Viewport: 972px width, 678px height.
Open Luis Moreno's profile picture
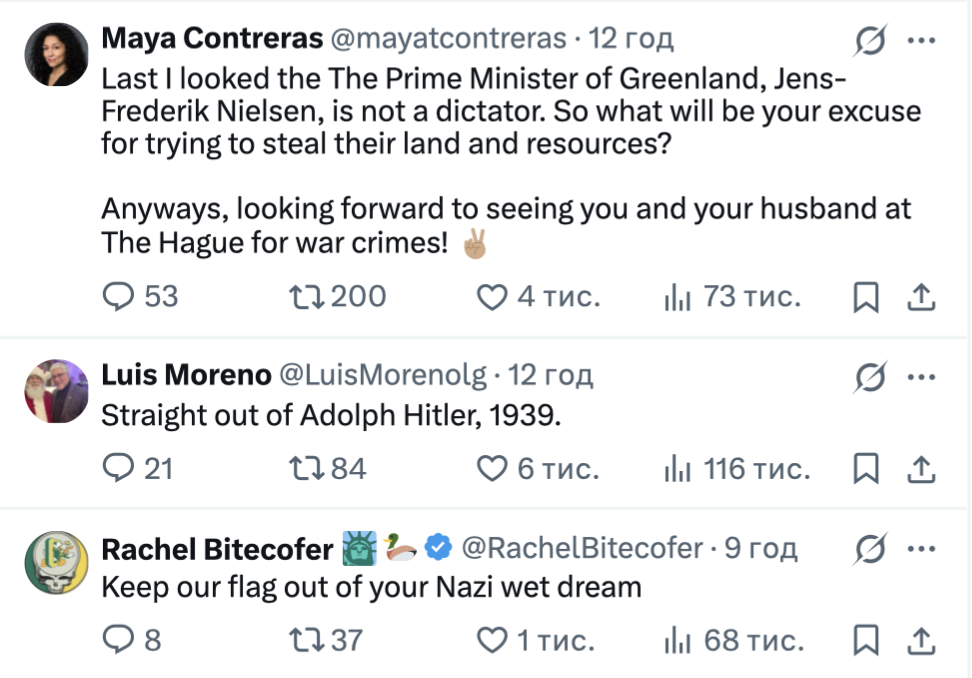coord(56,391)
